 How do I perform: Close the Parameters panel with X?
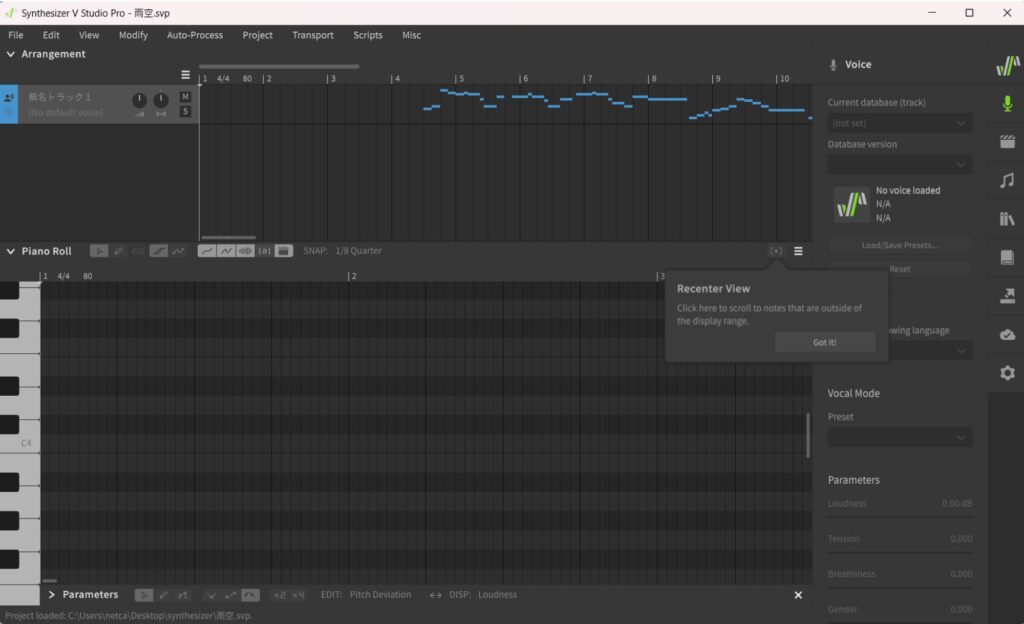(x=798, y=595)
